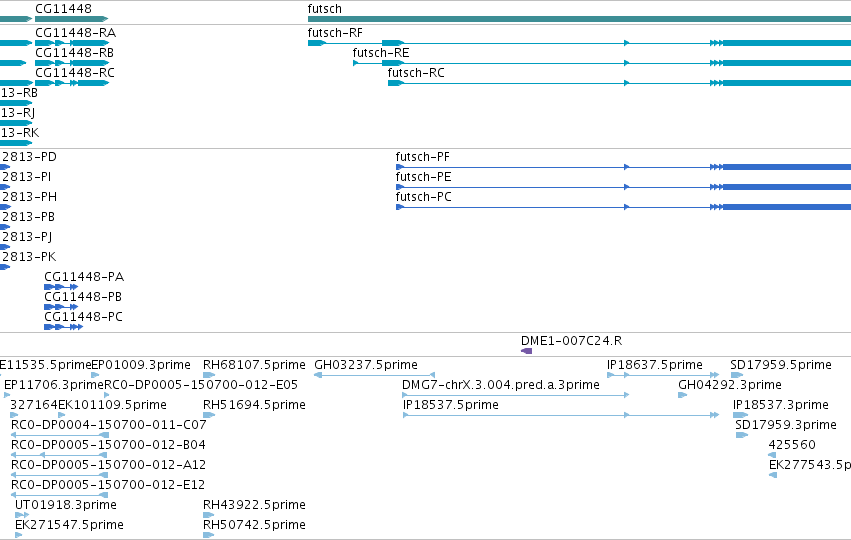Select the SD17959.3prime arrow glyph
This screenshot has height=540, width=851.
(x=742, y=435)
